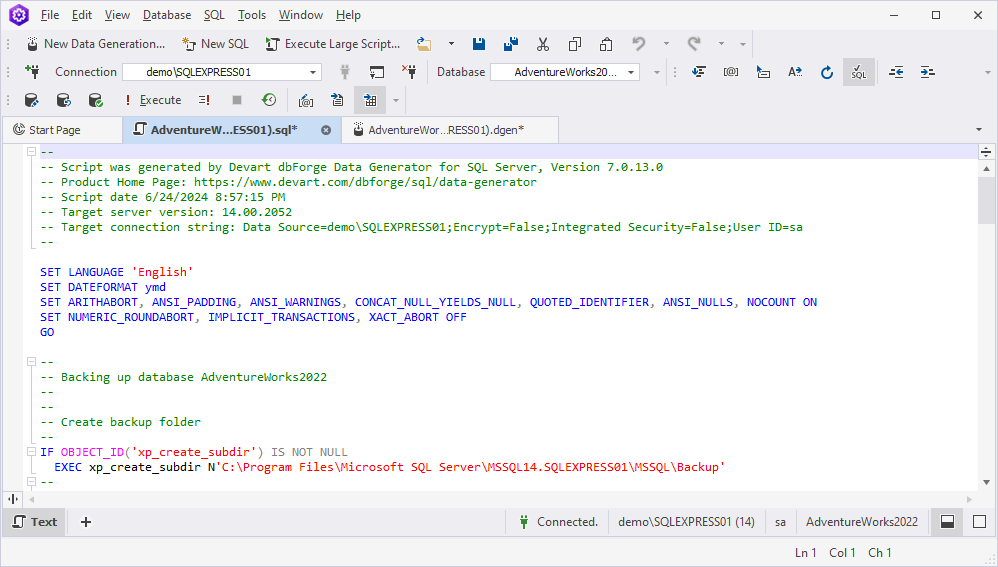Click Execute Current Statement icon
Image resolution: width=998 pixels, height=567 pixels.
(204, 100)
